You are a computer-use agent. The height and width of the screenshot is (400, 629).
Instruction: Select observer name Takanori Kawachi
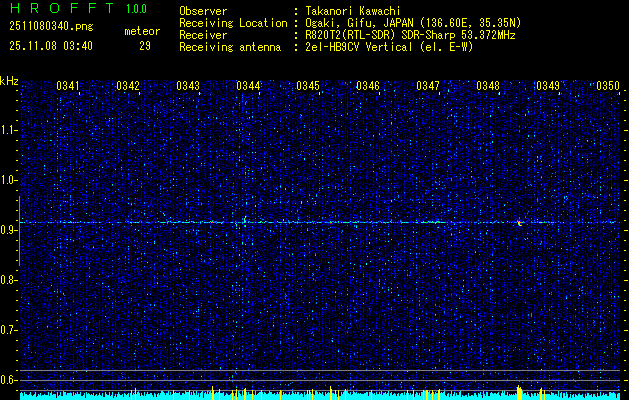(x=353, y=11)
